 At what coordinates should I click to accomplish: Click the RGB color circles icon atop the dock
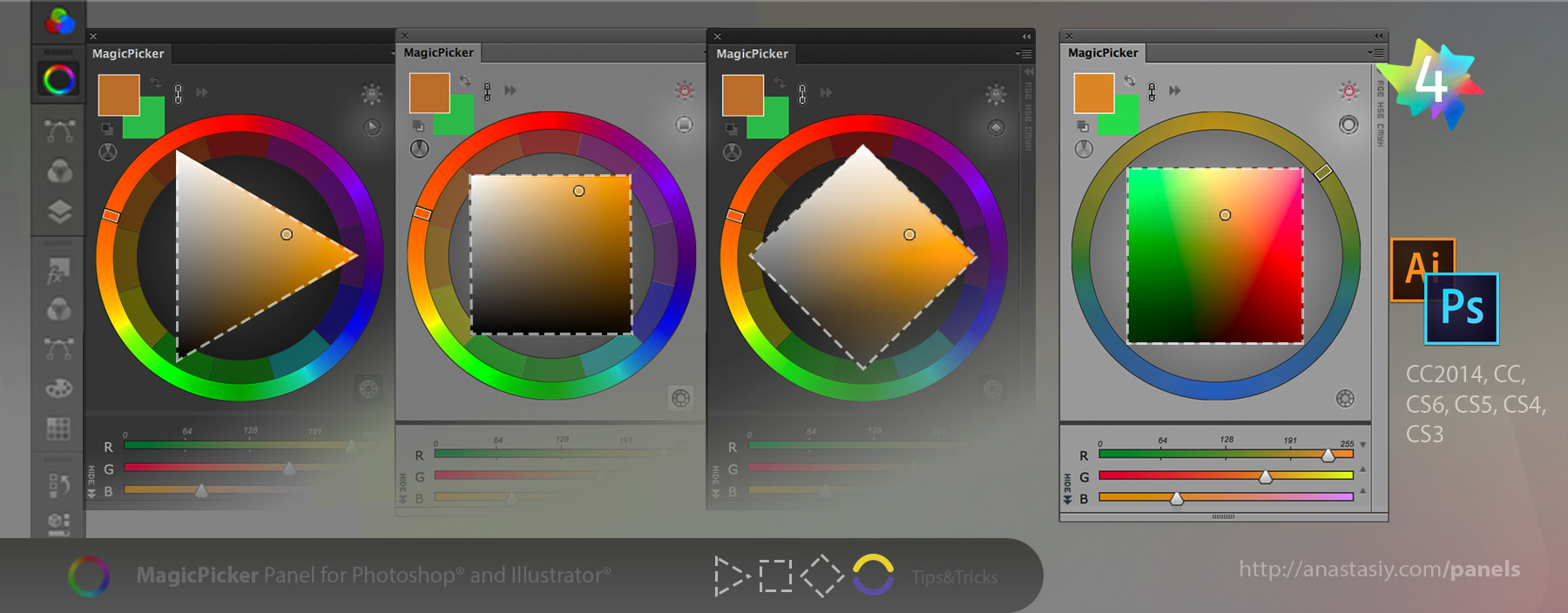point(59,20)
